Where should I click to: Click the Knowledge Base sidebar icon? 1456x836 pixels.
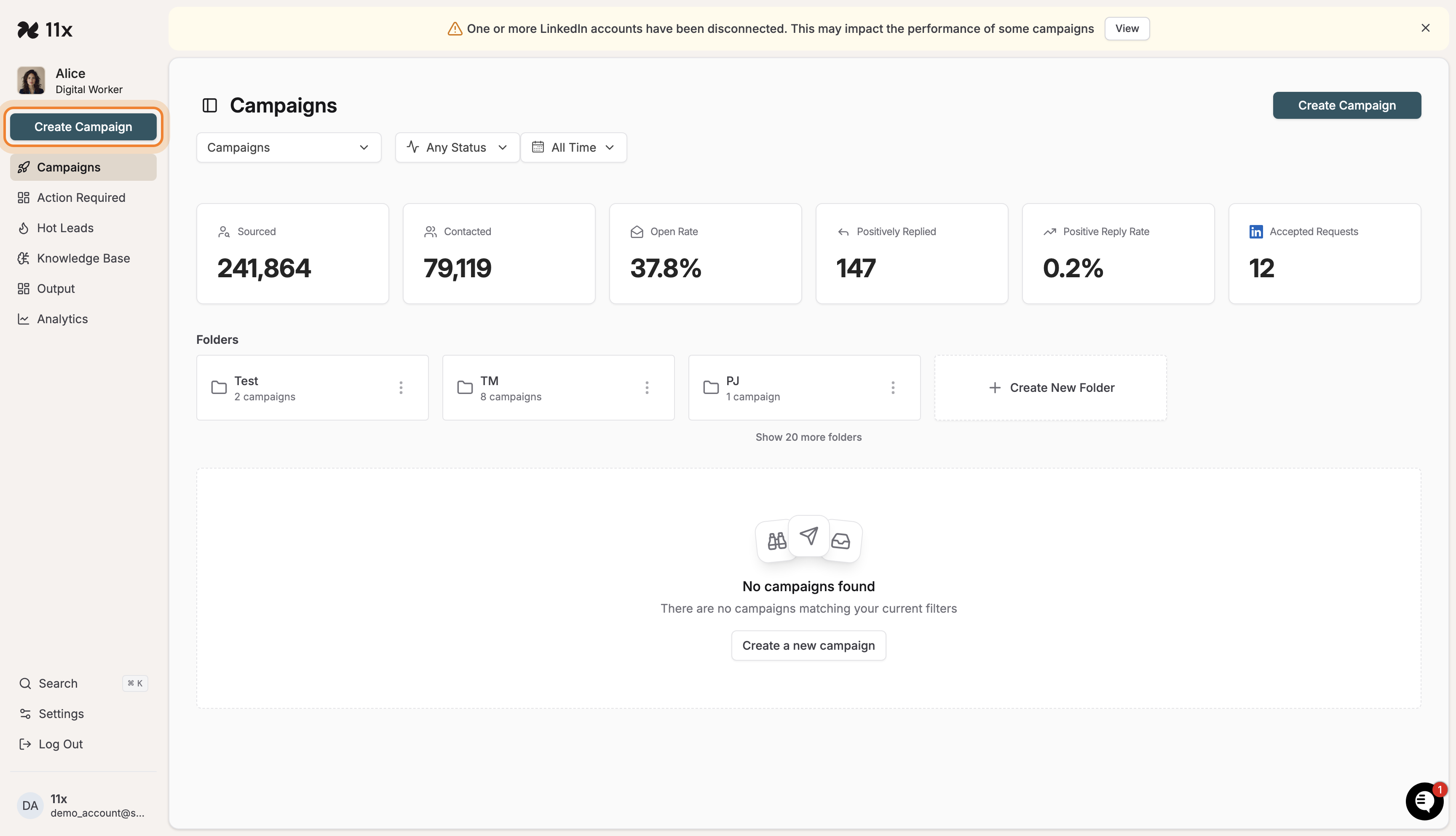(24, 258)
